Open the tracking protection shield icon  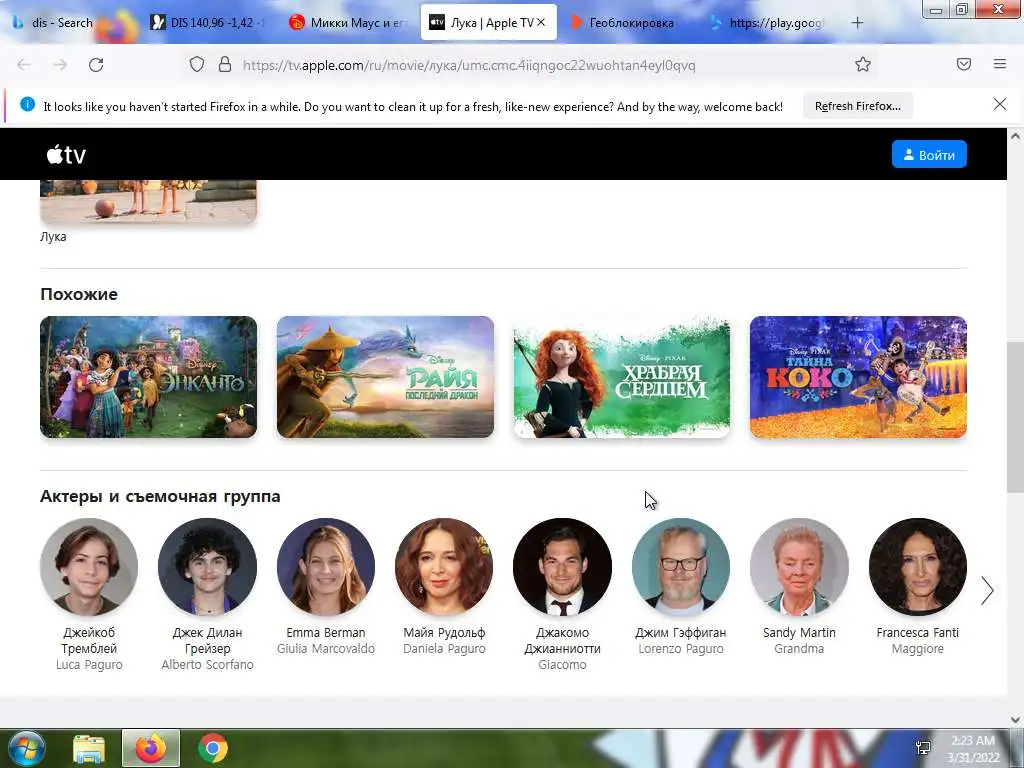[x=197, y=64]
